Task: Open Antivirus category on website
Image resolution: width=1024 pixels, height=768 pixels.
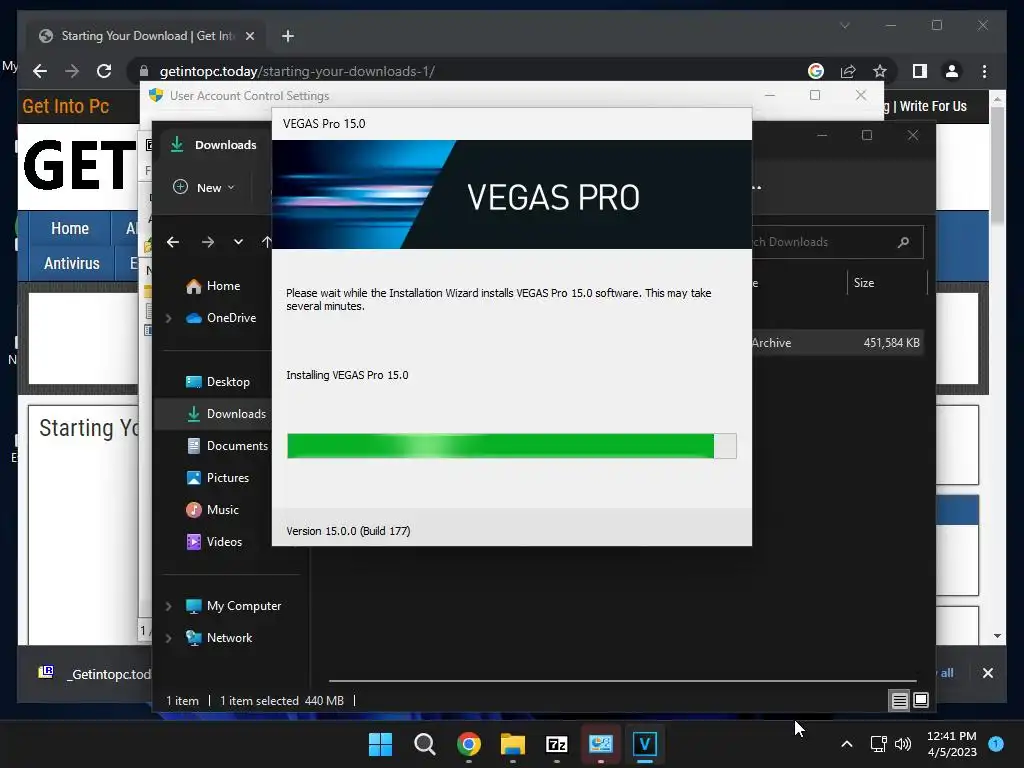Action: 72,263
